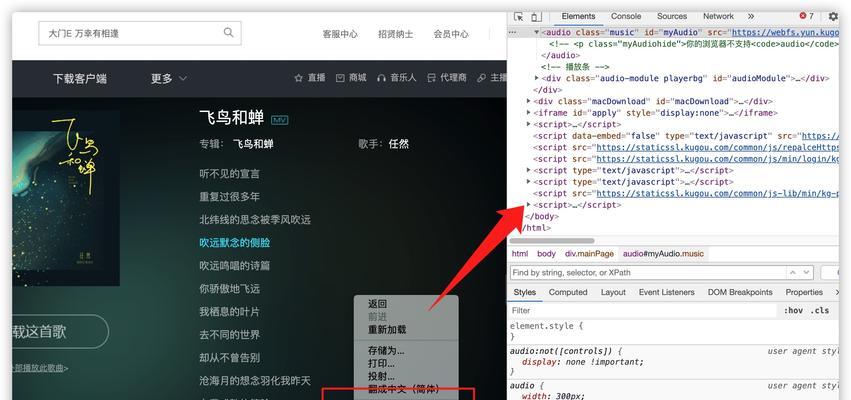Go to next search result arrow
The height and width of the screenshot is (400, 851).
coord(806,272)
